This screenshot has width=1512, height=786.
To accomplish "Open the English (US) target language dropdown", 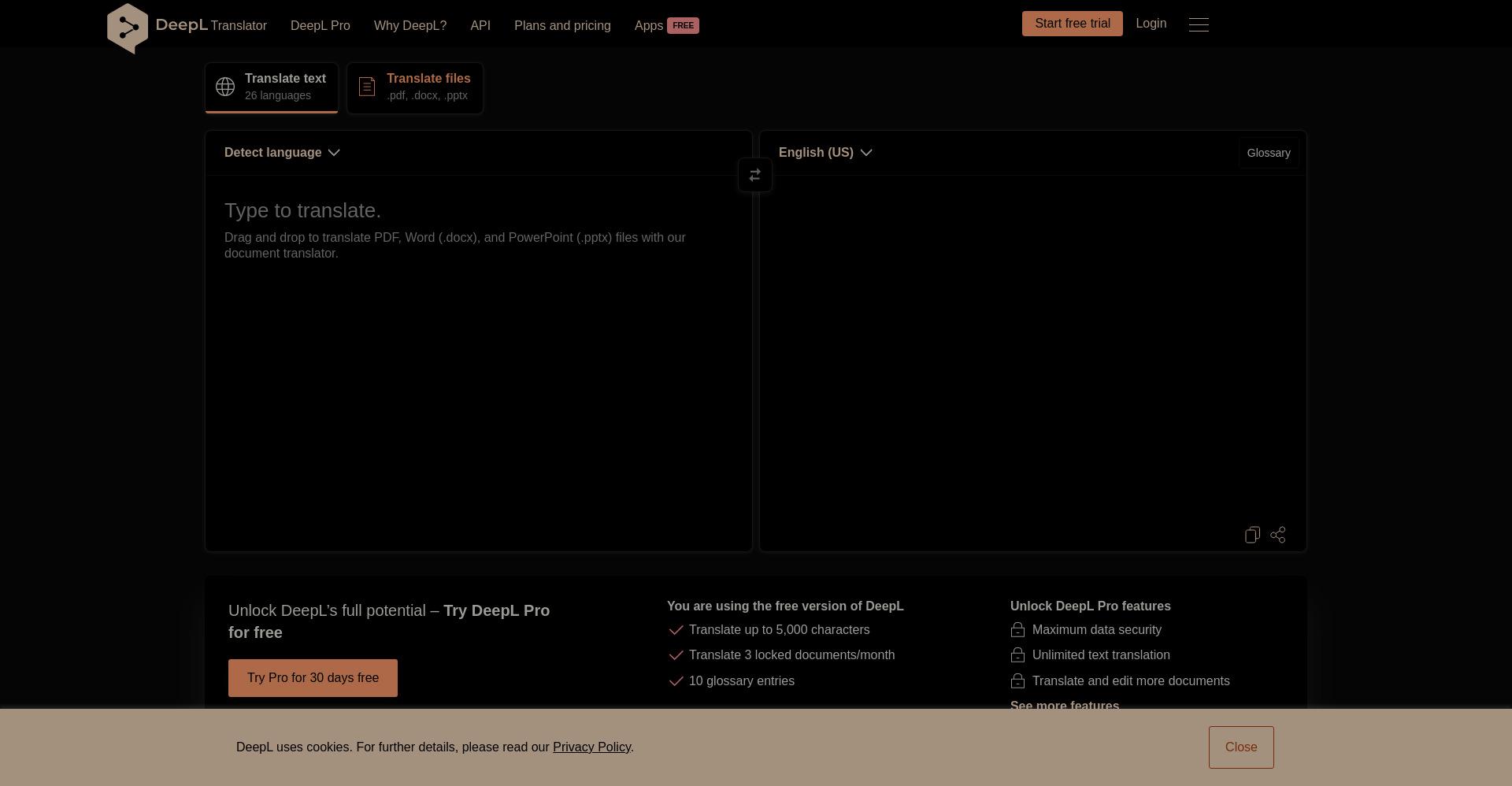I will 825,153.
